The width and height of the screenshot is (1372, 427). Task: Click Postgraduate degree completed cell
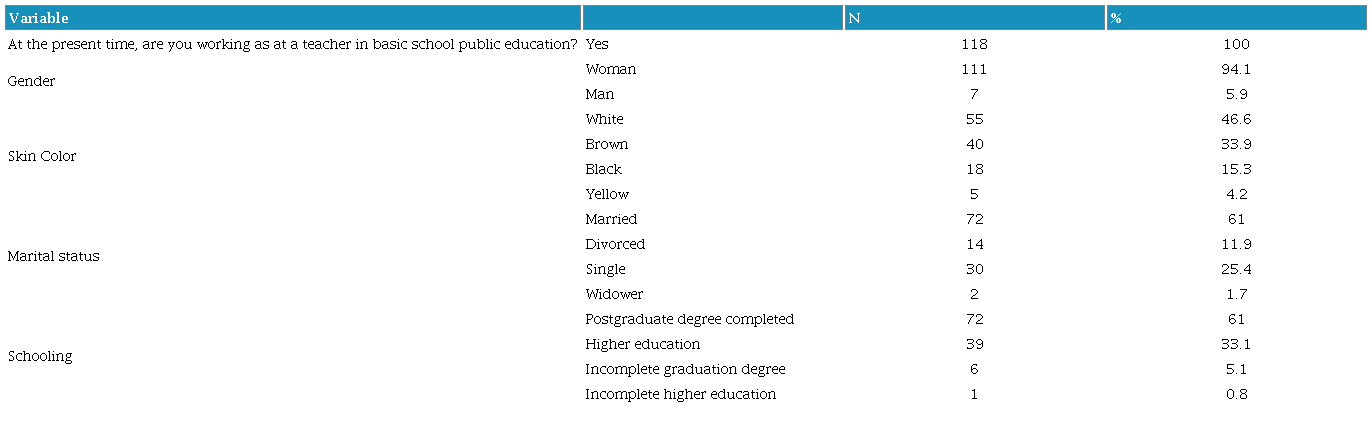(x=689, y=320)
